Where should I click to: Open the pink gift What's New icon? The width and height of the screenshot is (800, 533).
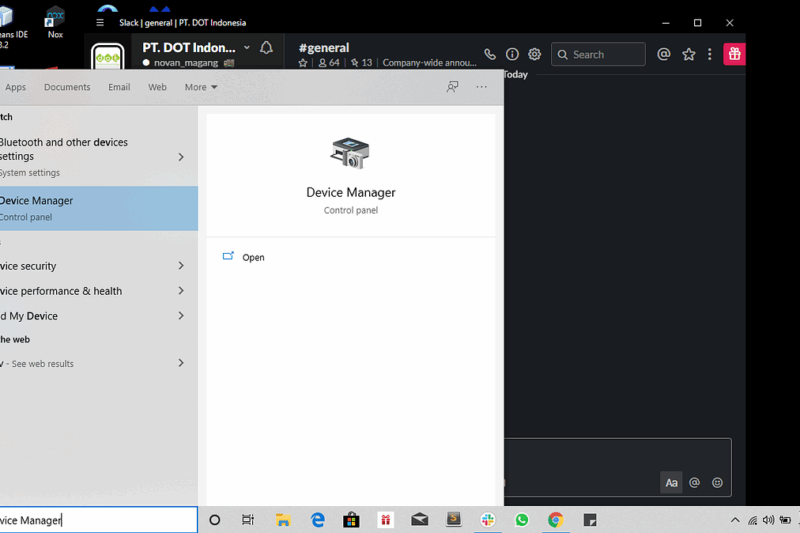(x=734, y=54)
